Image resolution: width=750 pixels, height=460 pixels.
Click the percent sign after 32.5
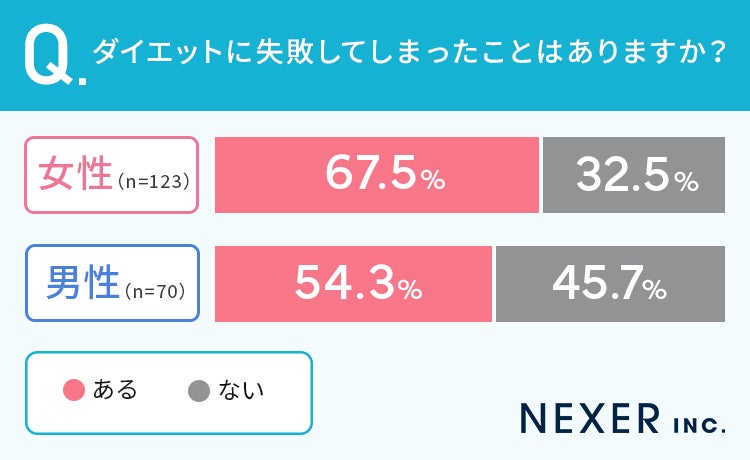(685, 181)
